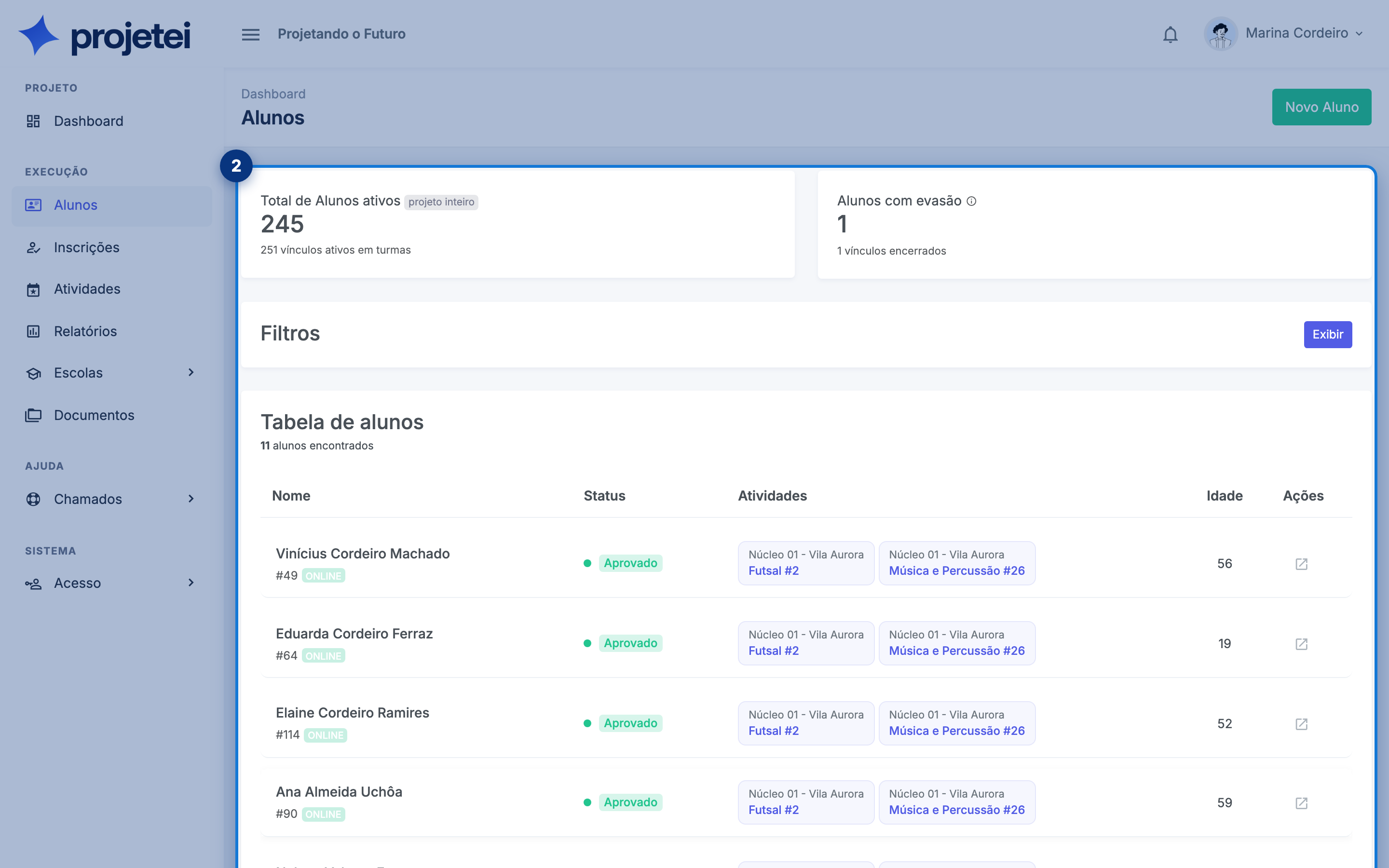Click the name Eduarda Cordeiro Ferraz
This screenshot has height=868, width=1389.
click(354, 634)
